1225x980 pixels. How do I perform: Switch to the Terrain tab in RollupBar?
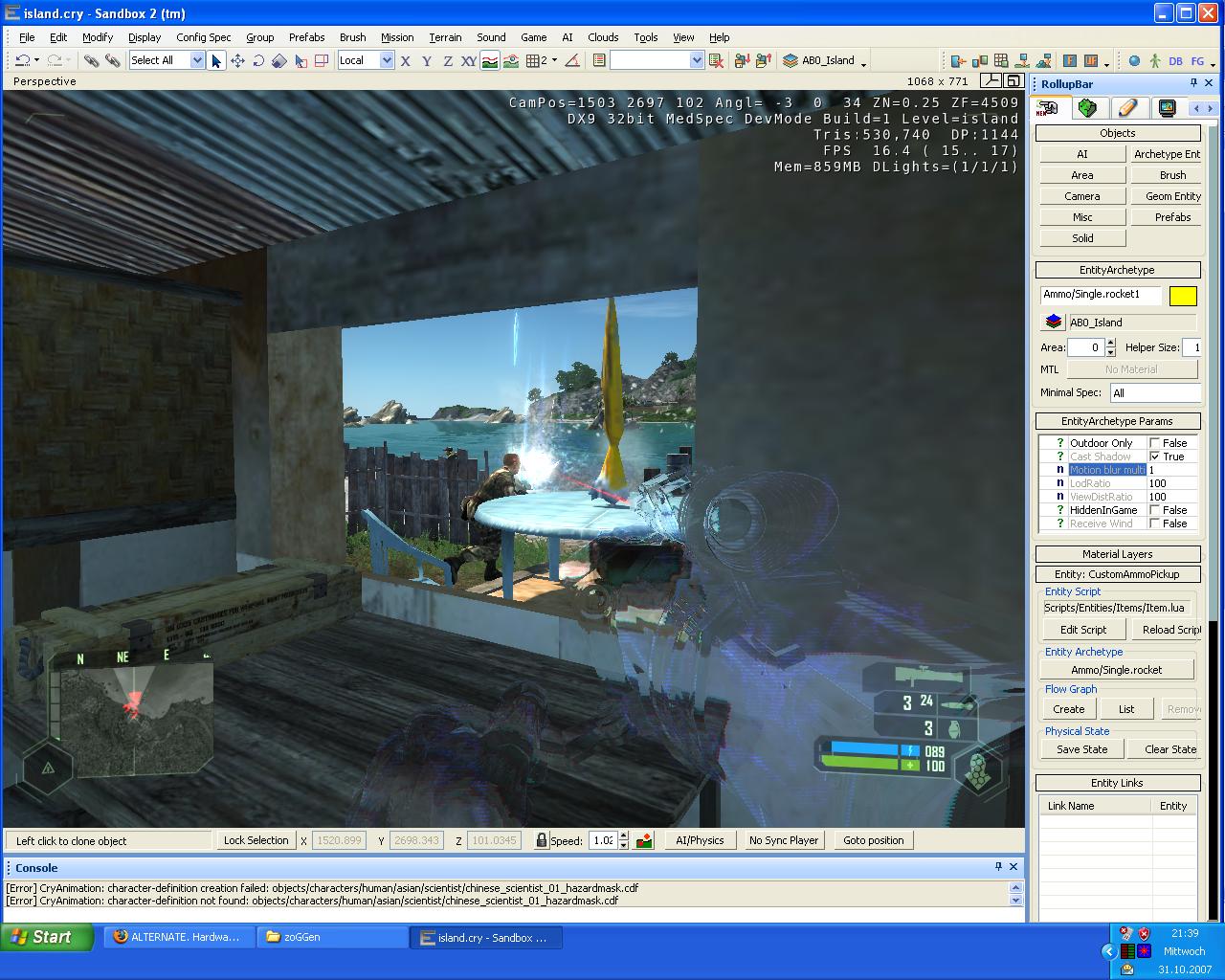(1087, 108)
